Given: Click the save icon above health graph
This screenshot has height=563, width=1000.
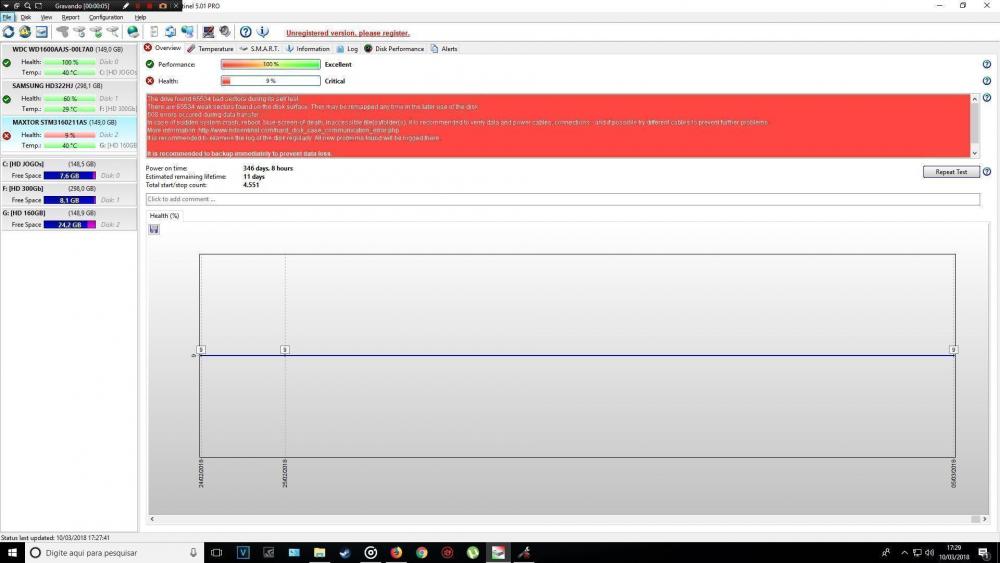Looking at the screenshot, I should [x=154, y=229].
